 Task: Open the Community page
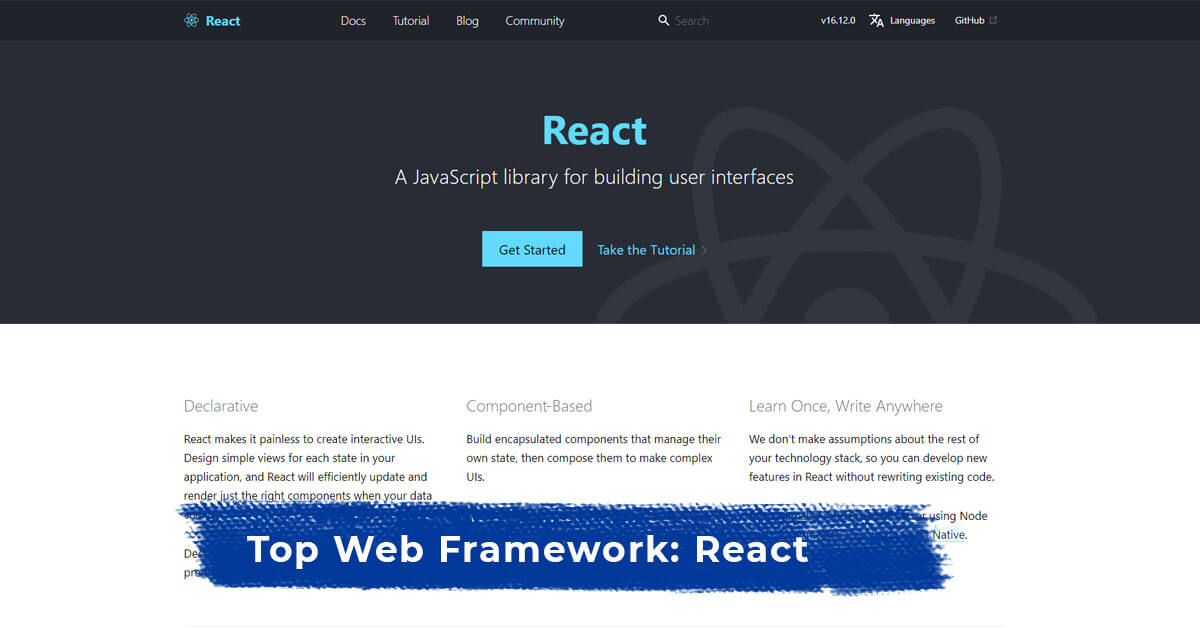pos(534,20)
